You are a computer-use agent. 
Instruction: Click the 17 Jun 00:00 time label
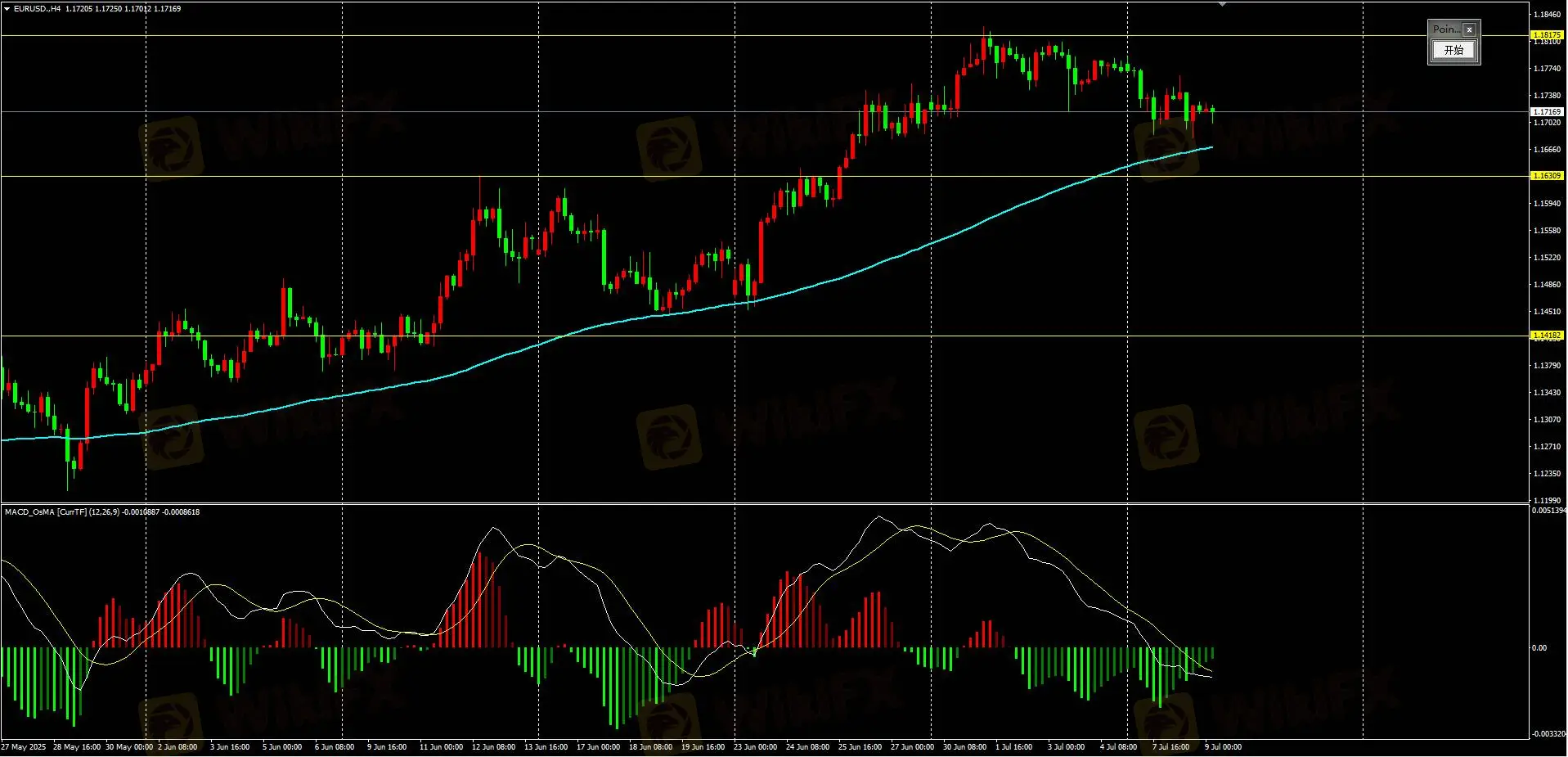click(598, 747)
